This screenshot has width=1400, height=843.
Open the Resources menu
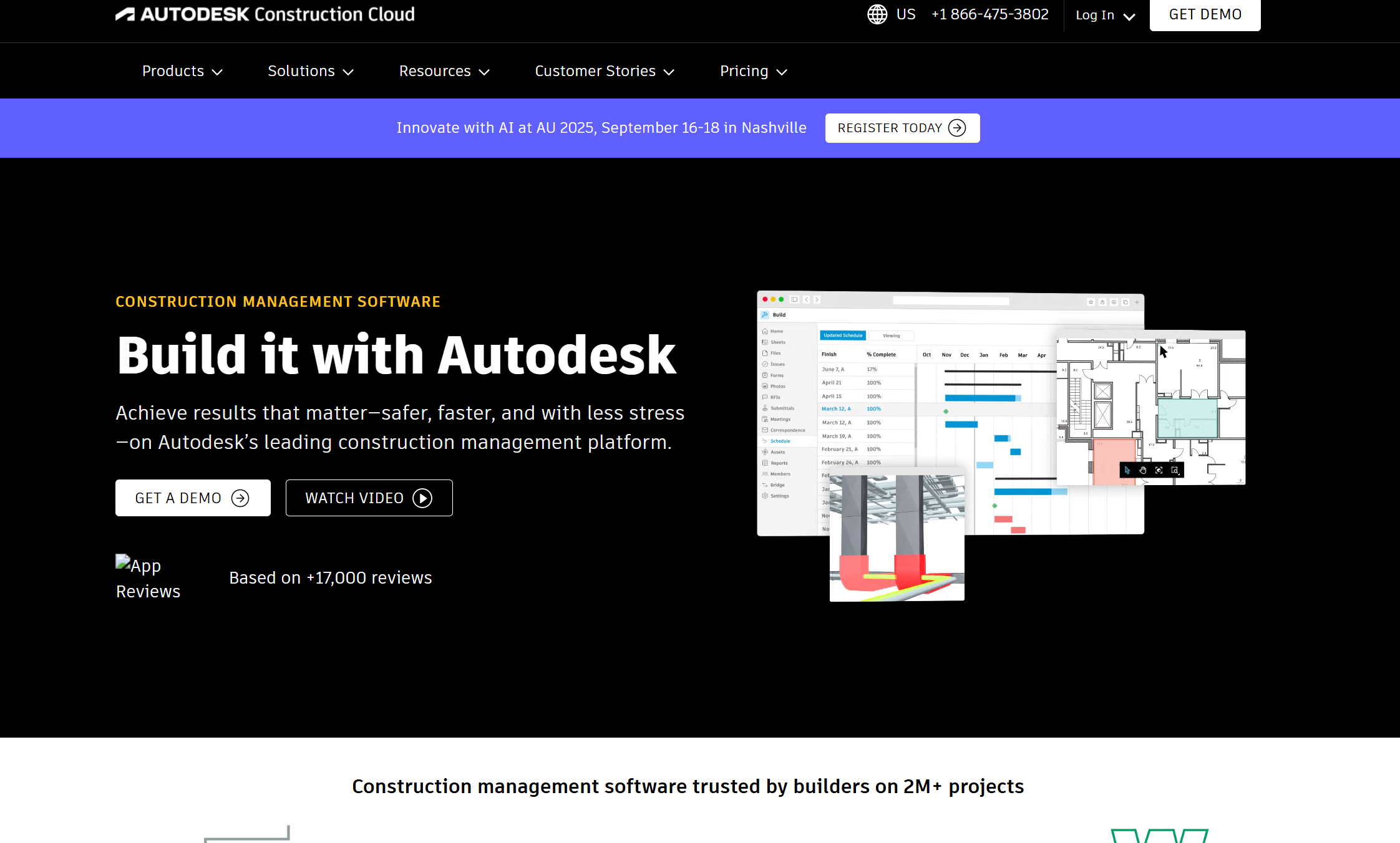(444, 71)
